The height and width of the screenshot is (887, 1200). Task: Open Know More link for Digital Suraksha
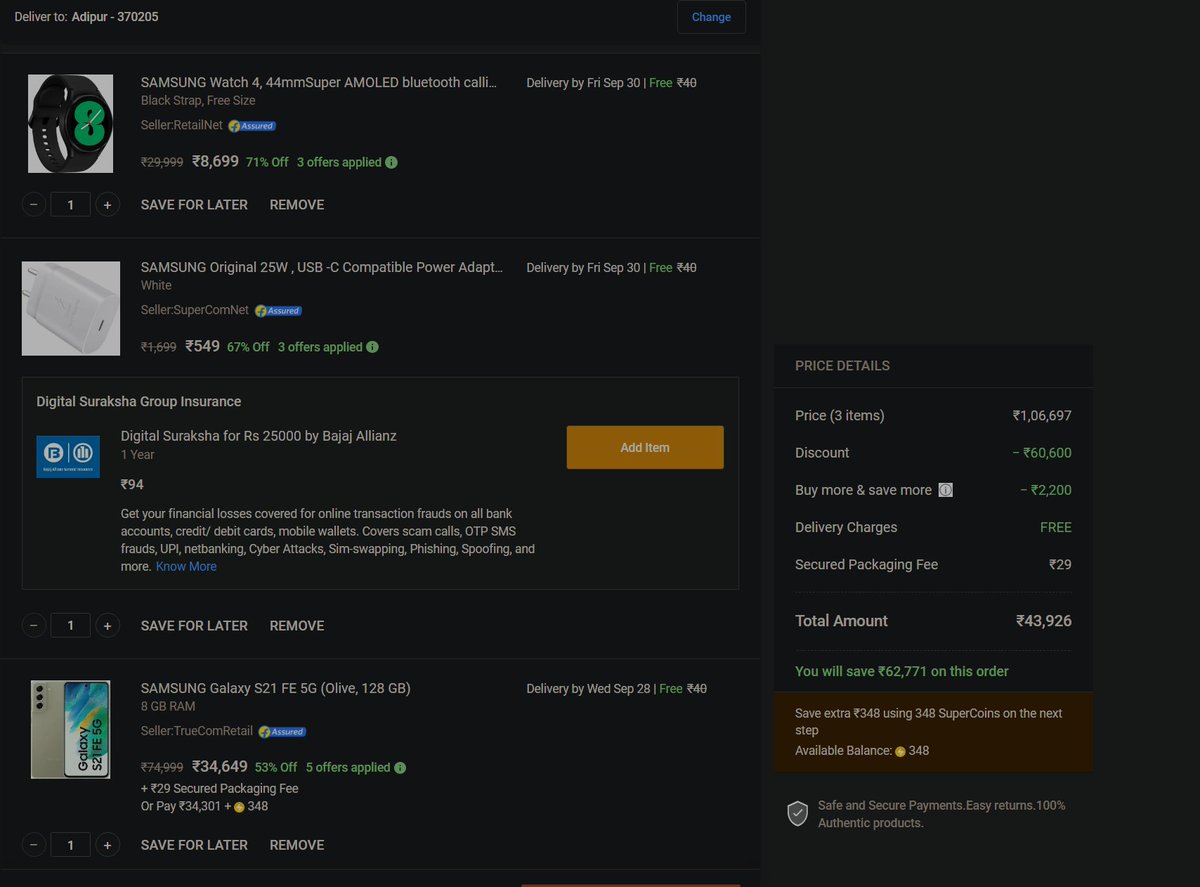pyautogui.click(x=186, y=567)
